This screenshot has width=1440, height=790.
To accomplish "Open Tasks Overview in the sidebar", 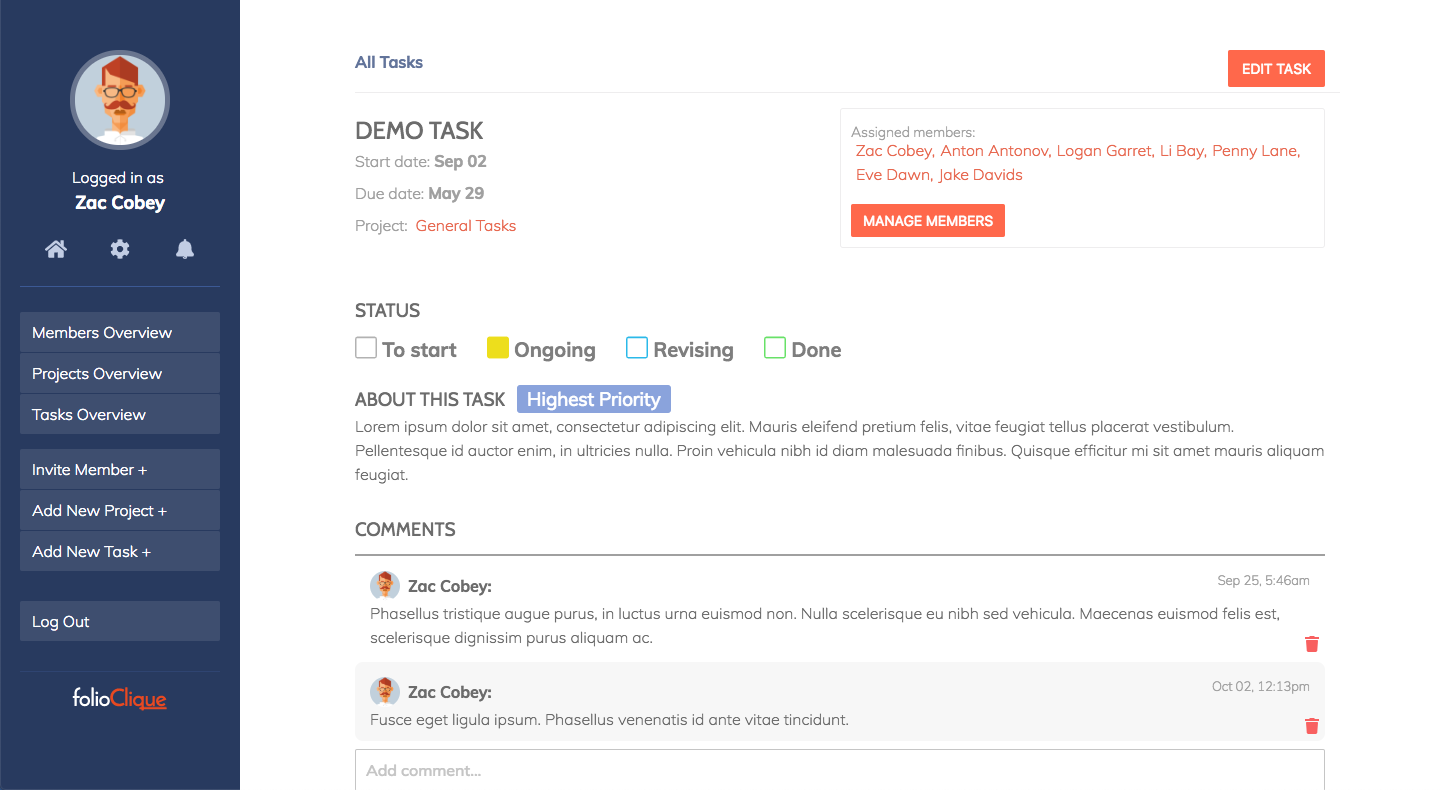I will pos(120,414).
